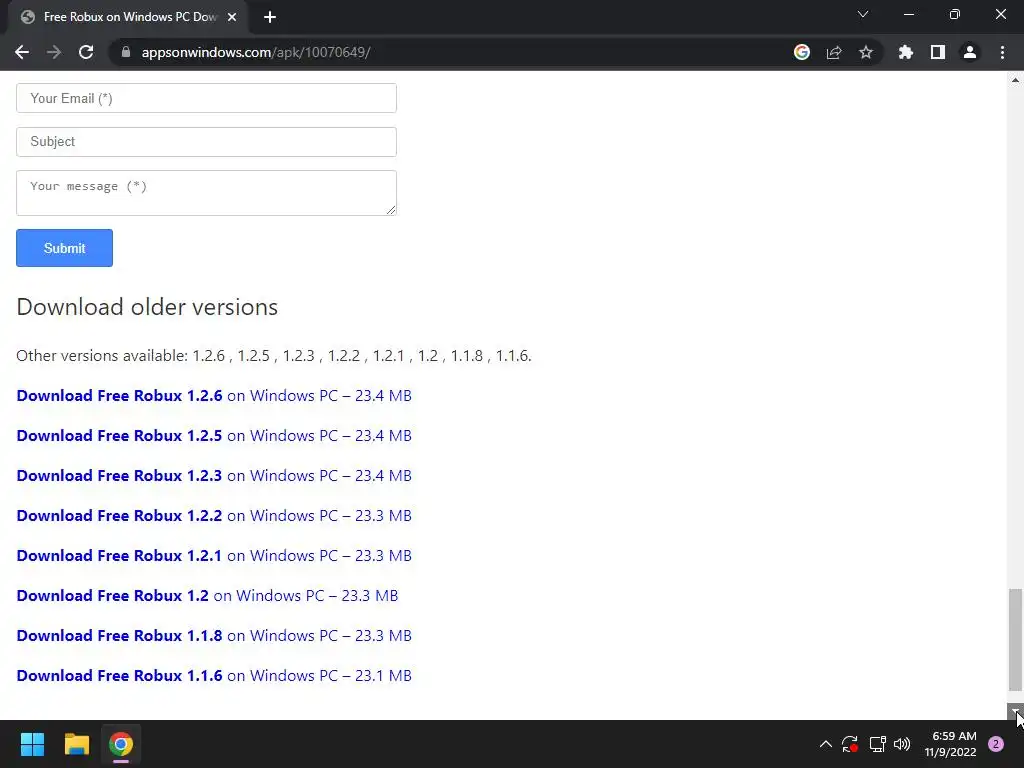Viewport: 1024px width, 768px height.
Task: Open volume control tray icon
Action: [x=902, y=744]
